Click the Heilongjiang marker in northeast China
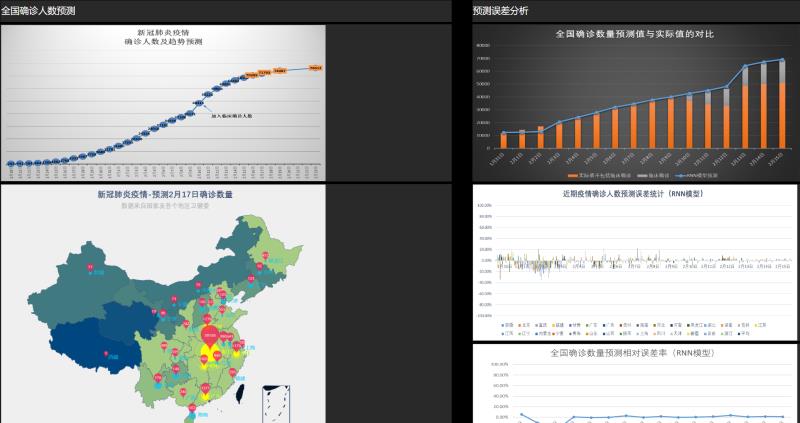800x423 pixels. (265, 257)
